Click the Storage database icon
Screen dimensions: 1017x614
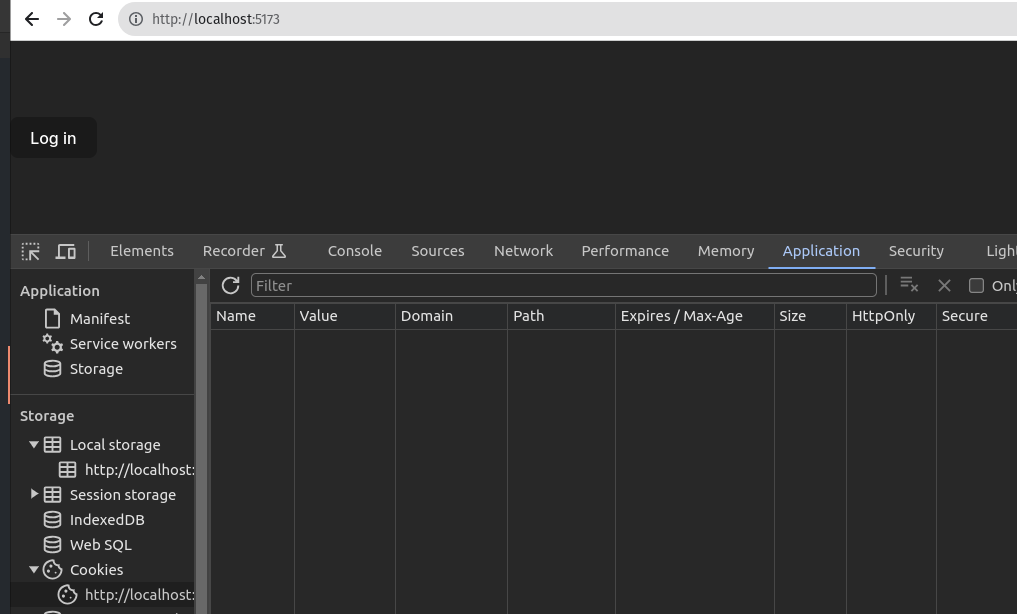tap(53, 369)
